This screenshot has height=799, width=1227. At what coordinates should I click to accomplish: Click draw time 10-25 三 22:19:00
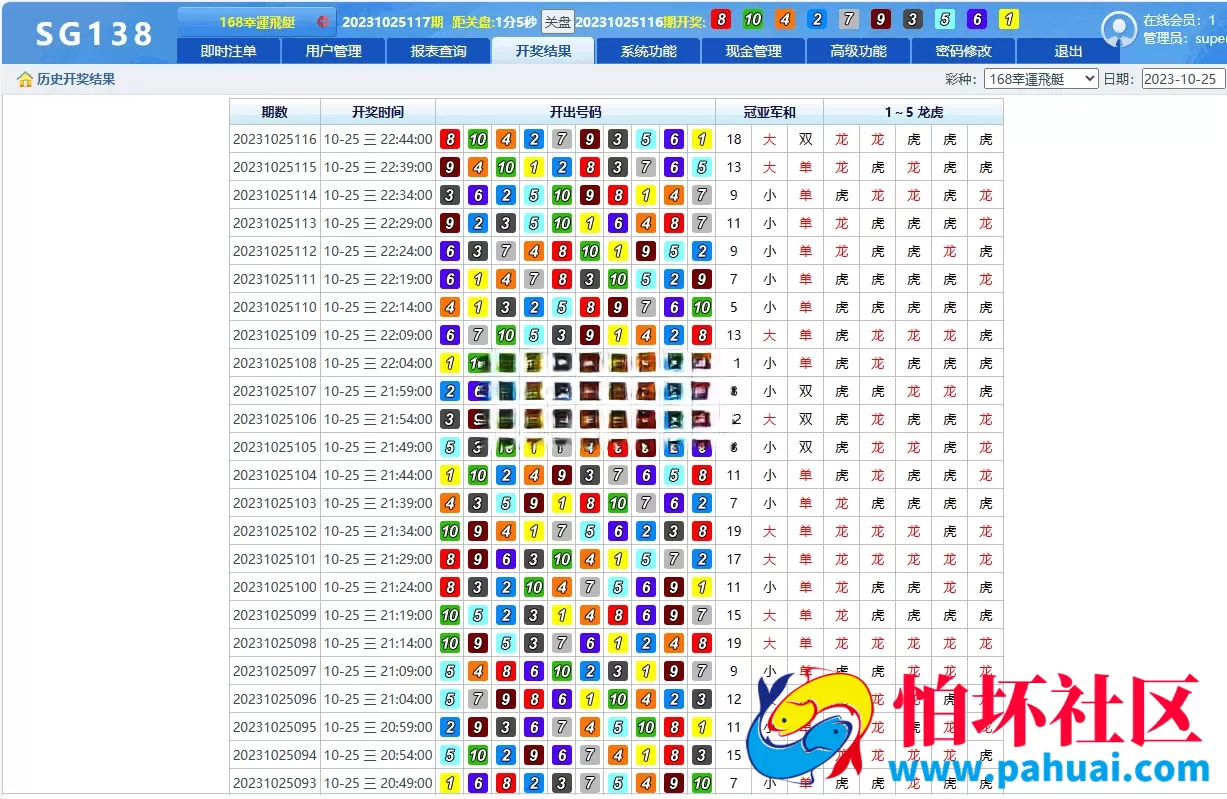point(378,280)
